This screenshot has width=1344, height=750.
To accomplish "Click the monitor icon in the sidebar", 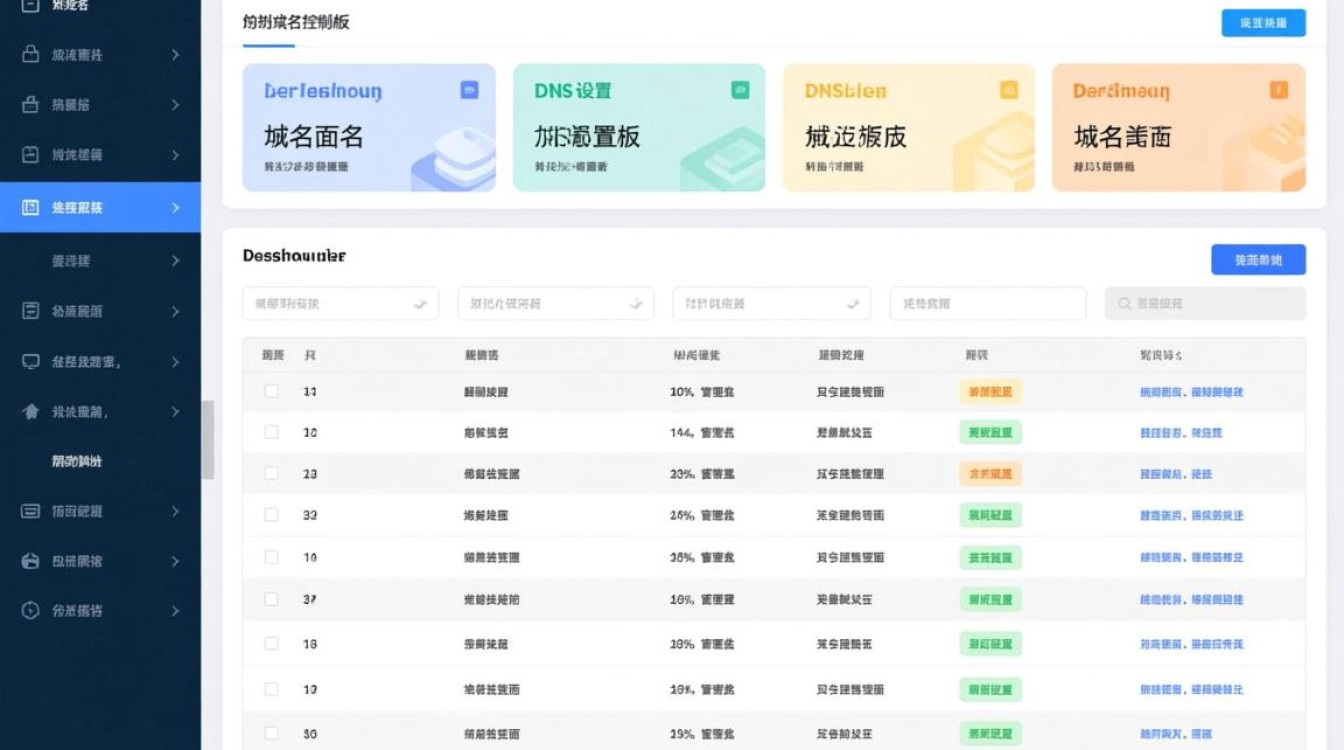I will (x=32, y=360).
